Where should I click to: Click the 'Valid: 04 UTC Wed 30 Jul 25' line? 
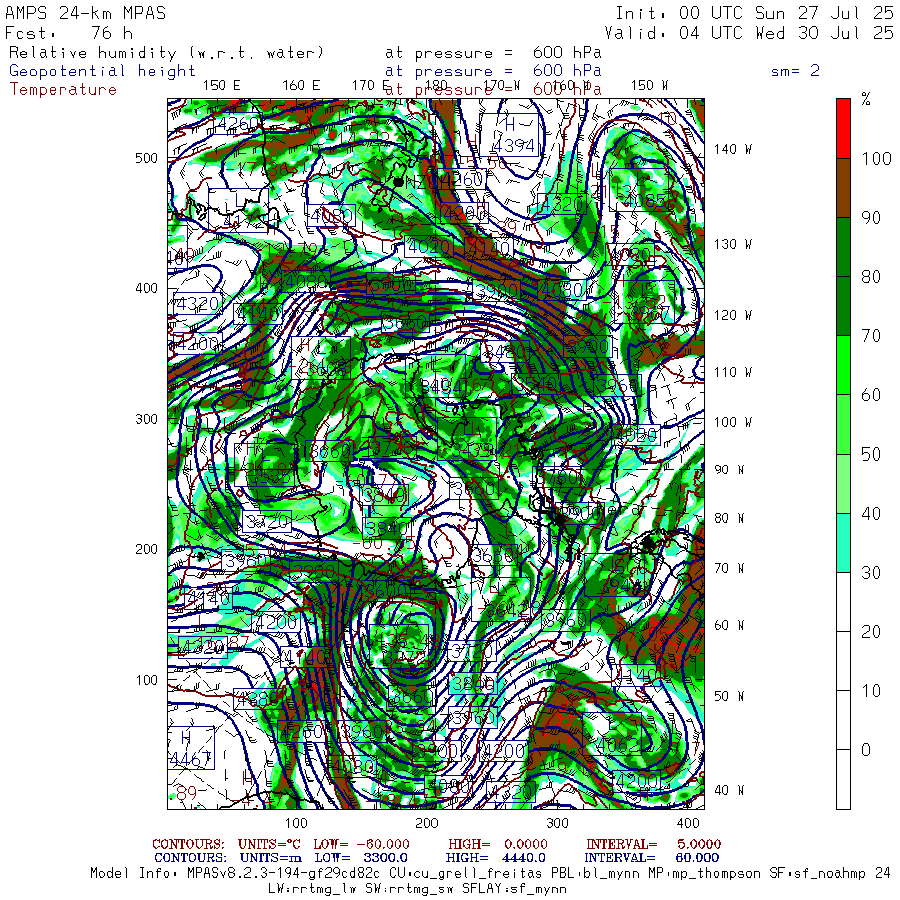pyautogui.click(x=749, y=33)
